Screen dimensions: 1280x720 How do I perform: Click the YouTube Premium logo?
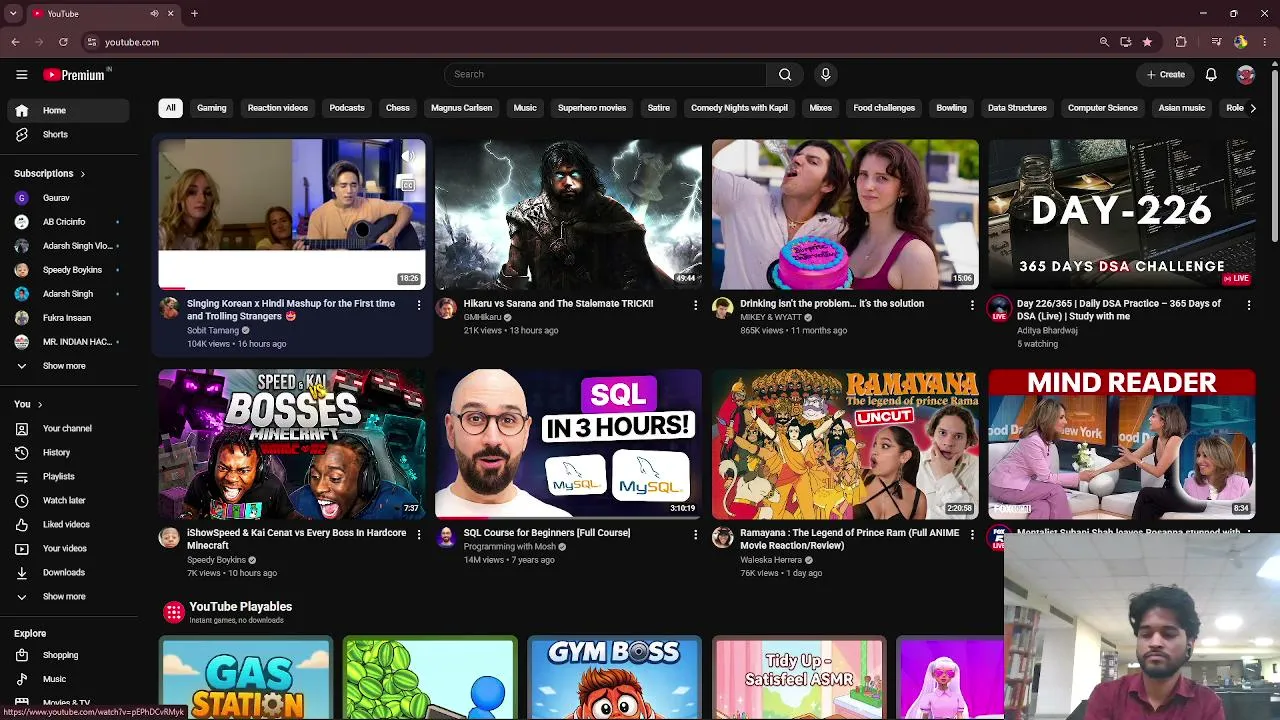75,74
